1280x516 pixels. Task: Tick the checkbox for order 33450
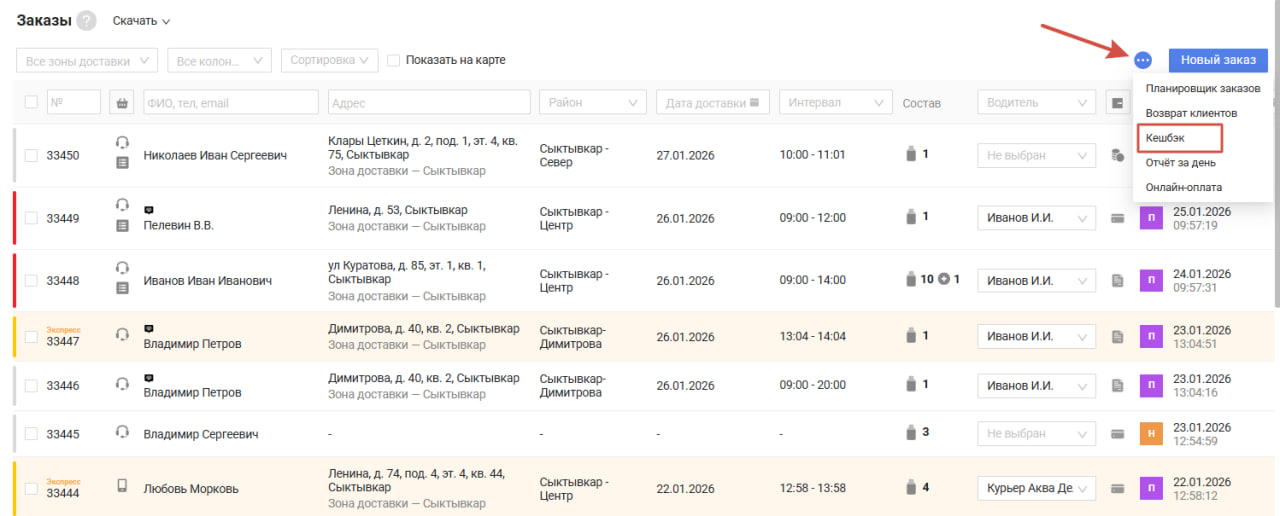pos(31,156)
